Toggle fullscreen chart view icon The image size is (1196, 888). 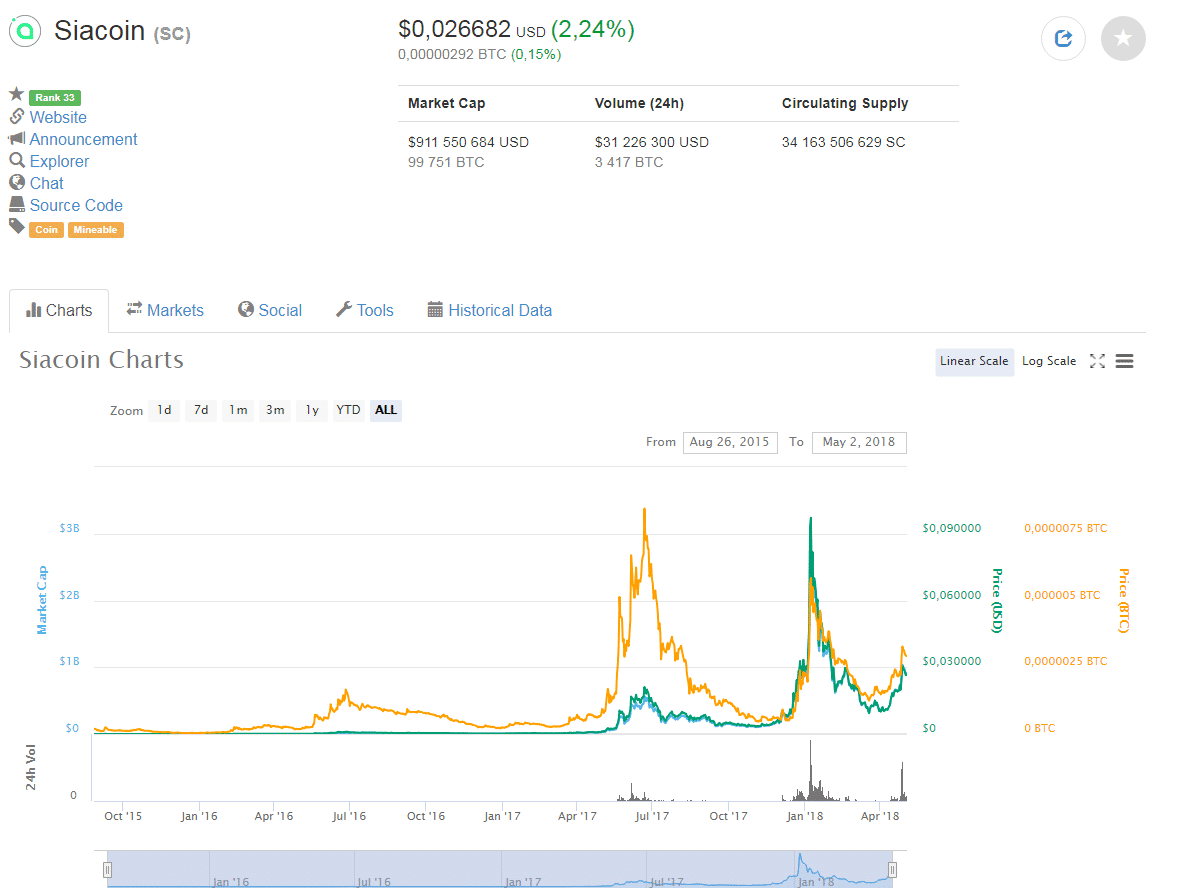(1097, 361)
